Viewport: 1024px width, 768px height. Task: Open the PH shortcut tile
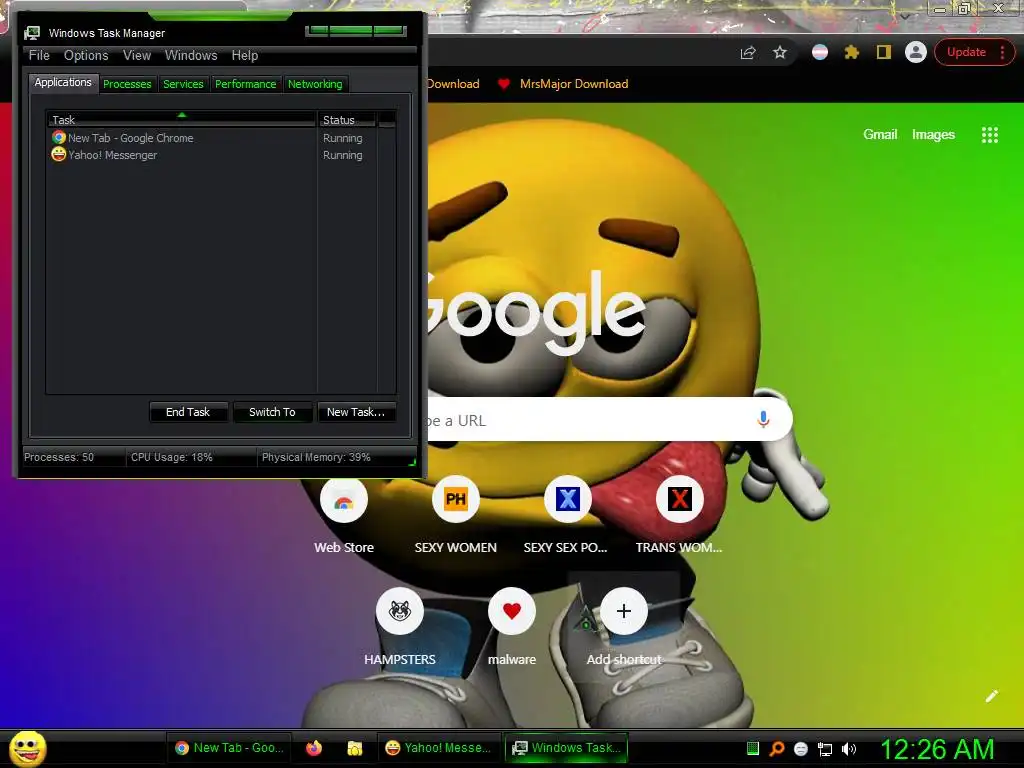456,500
